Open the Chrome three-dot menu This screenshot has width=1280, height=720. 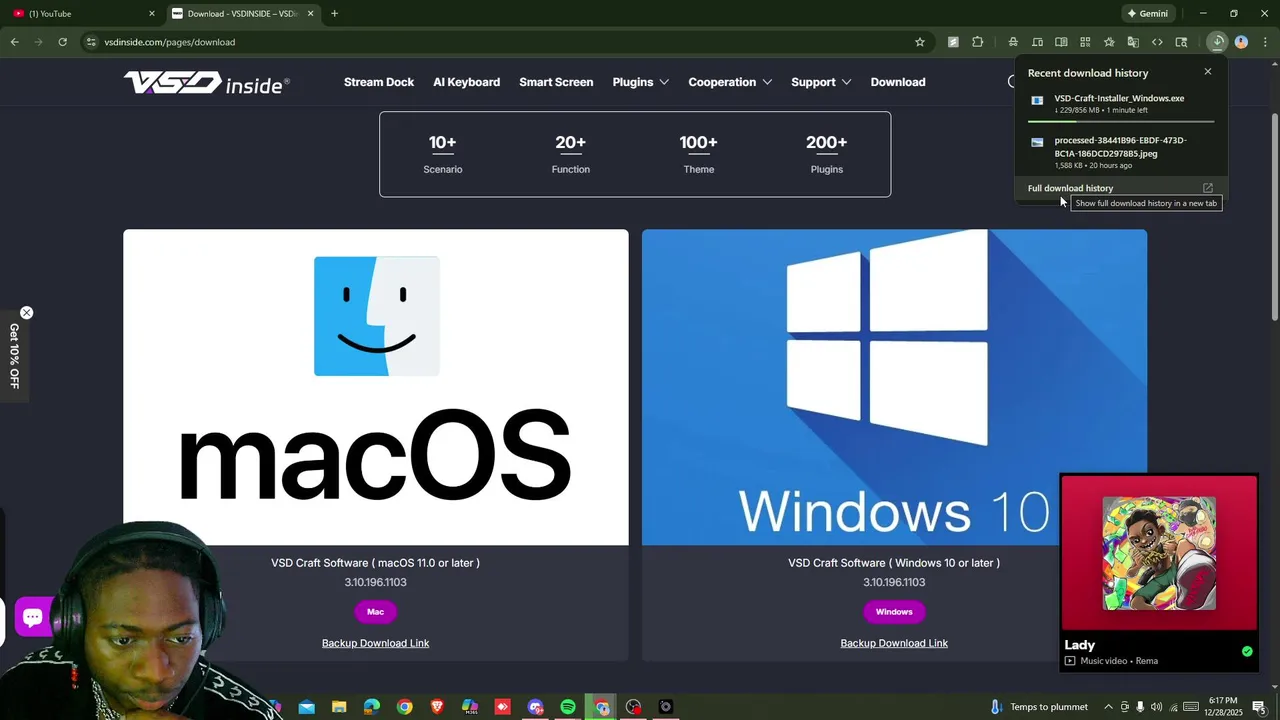pos(1264,42)
